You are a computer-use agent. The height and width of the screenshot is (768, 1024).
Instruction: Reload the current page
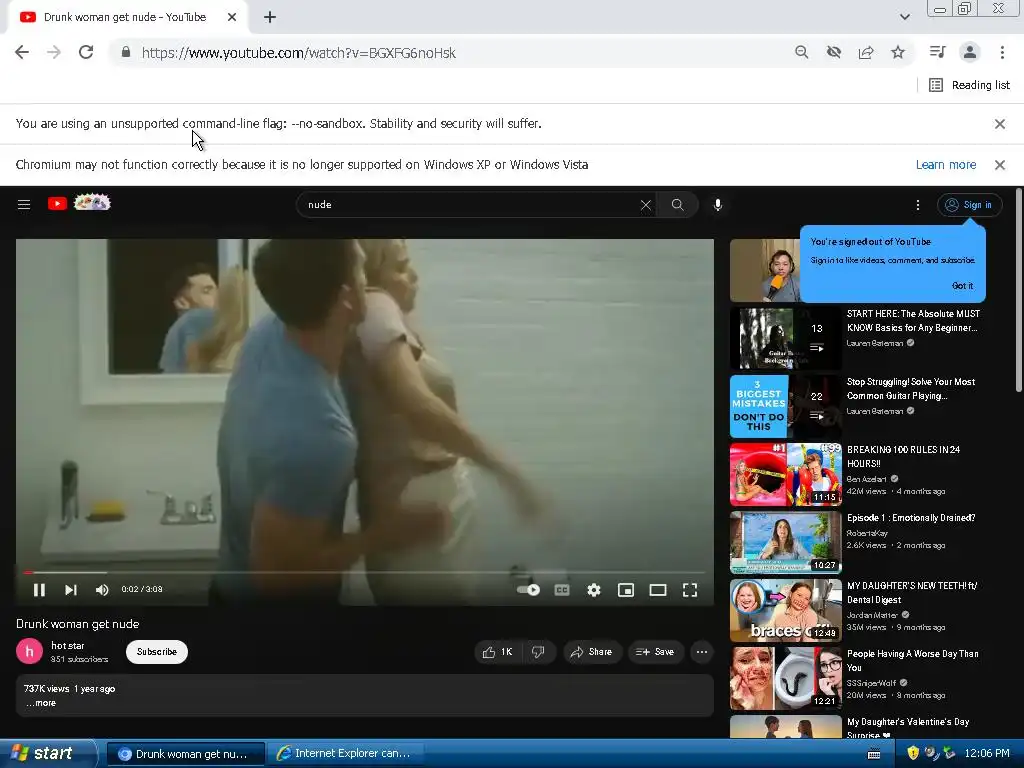(x=86, y=52)
